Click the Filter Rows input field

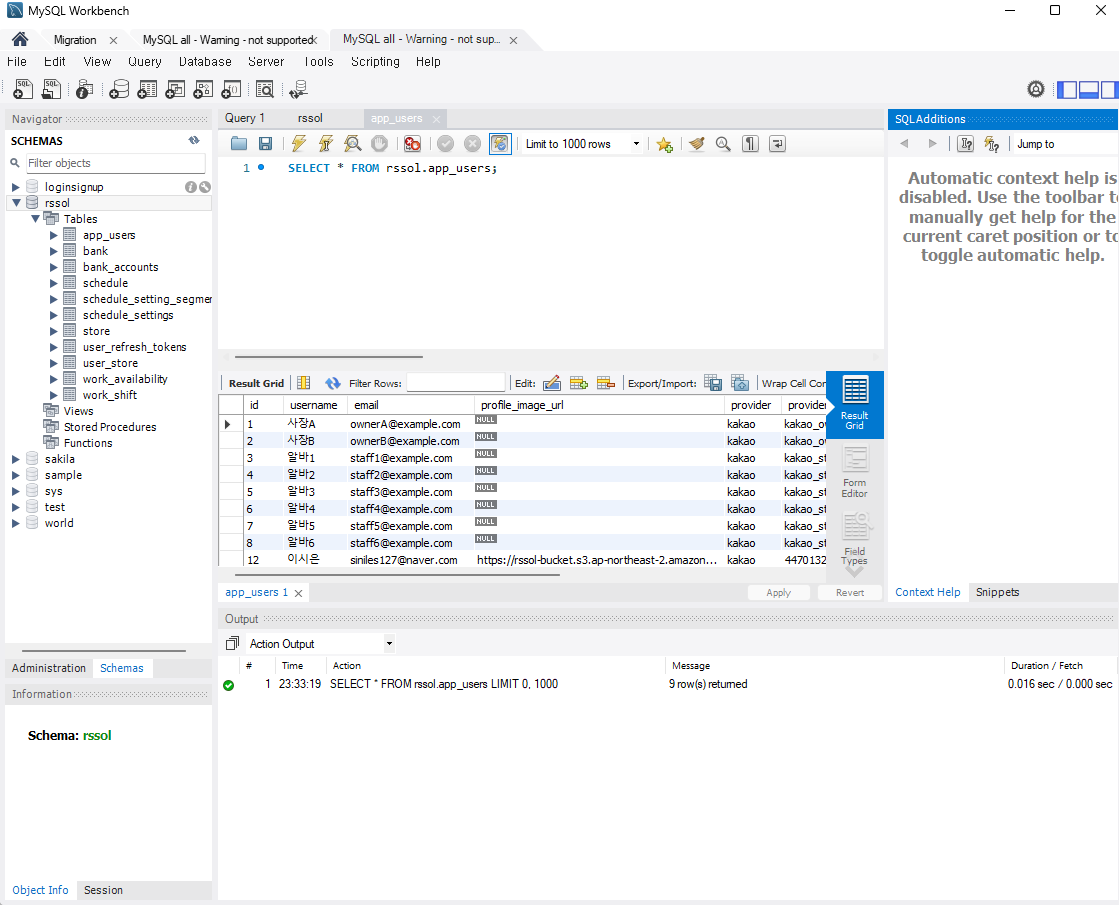tap(455, 383)
